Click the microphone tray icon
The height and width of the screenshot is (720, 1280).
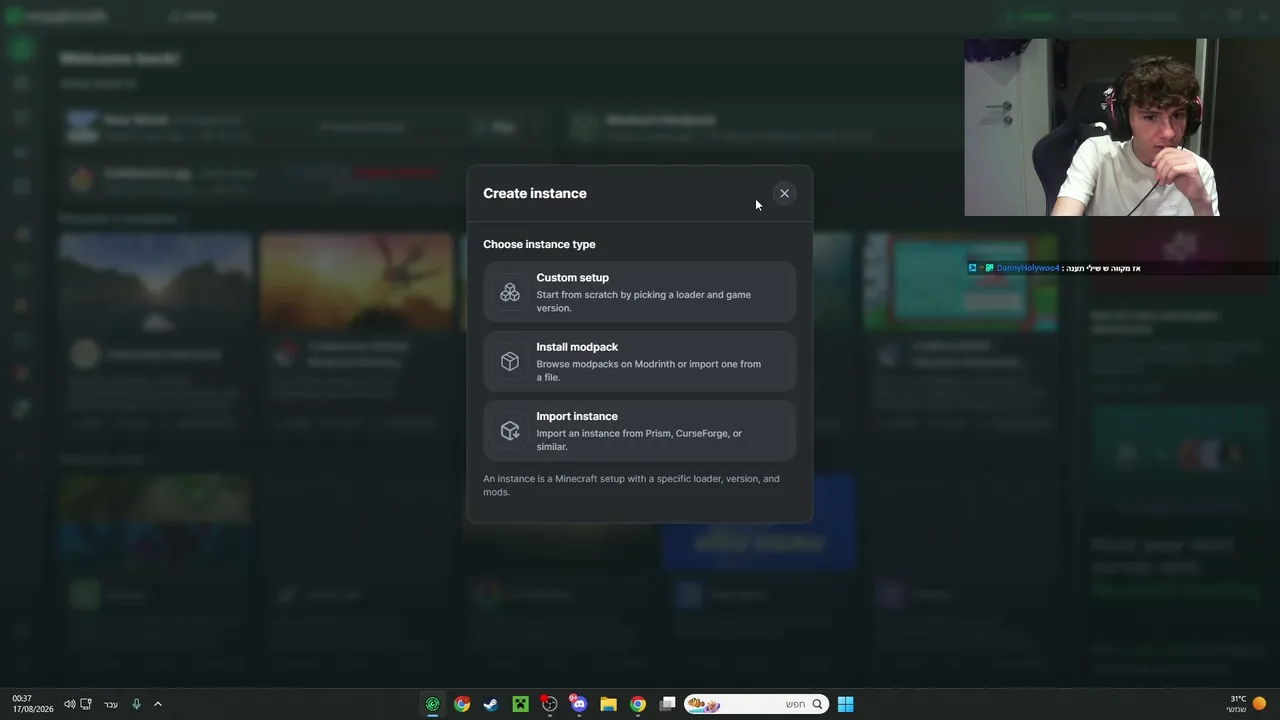(x=136, y=704)
